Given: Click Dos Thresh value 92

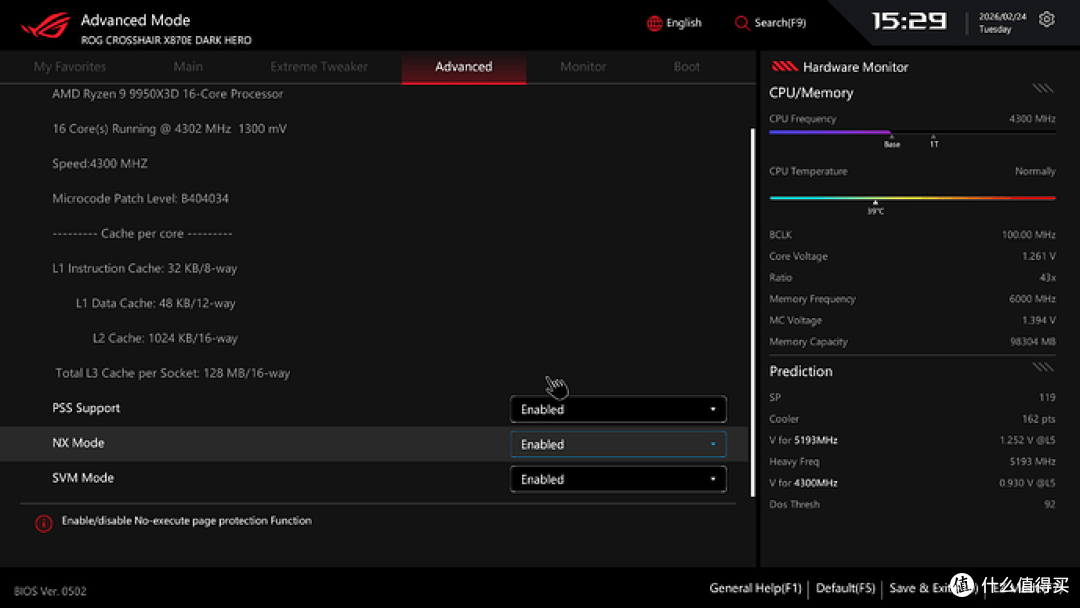Looking at the screenshot, I should [x=1049, y=504].
